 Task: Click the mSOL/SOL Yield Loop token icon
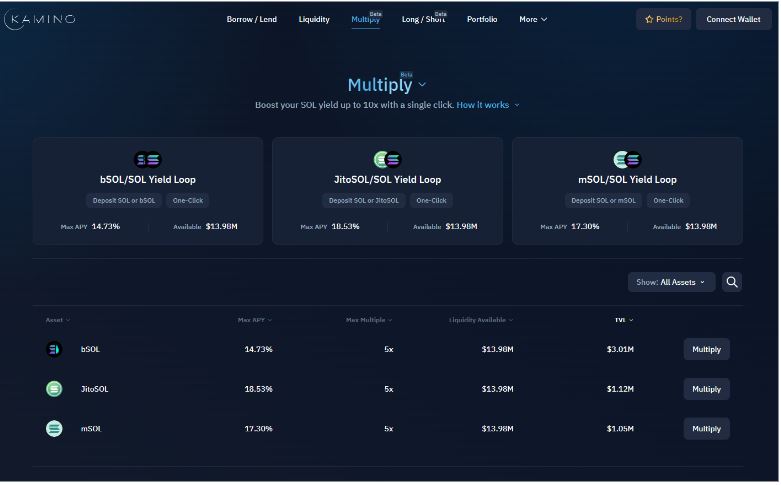tap(628, 160)
